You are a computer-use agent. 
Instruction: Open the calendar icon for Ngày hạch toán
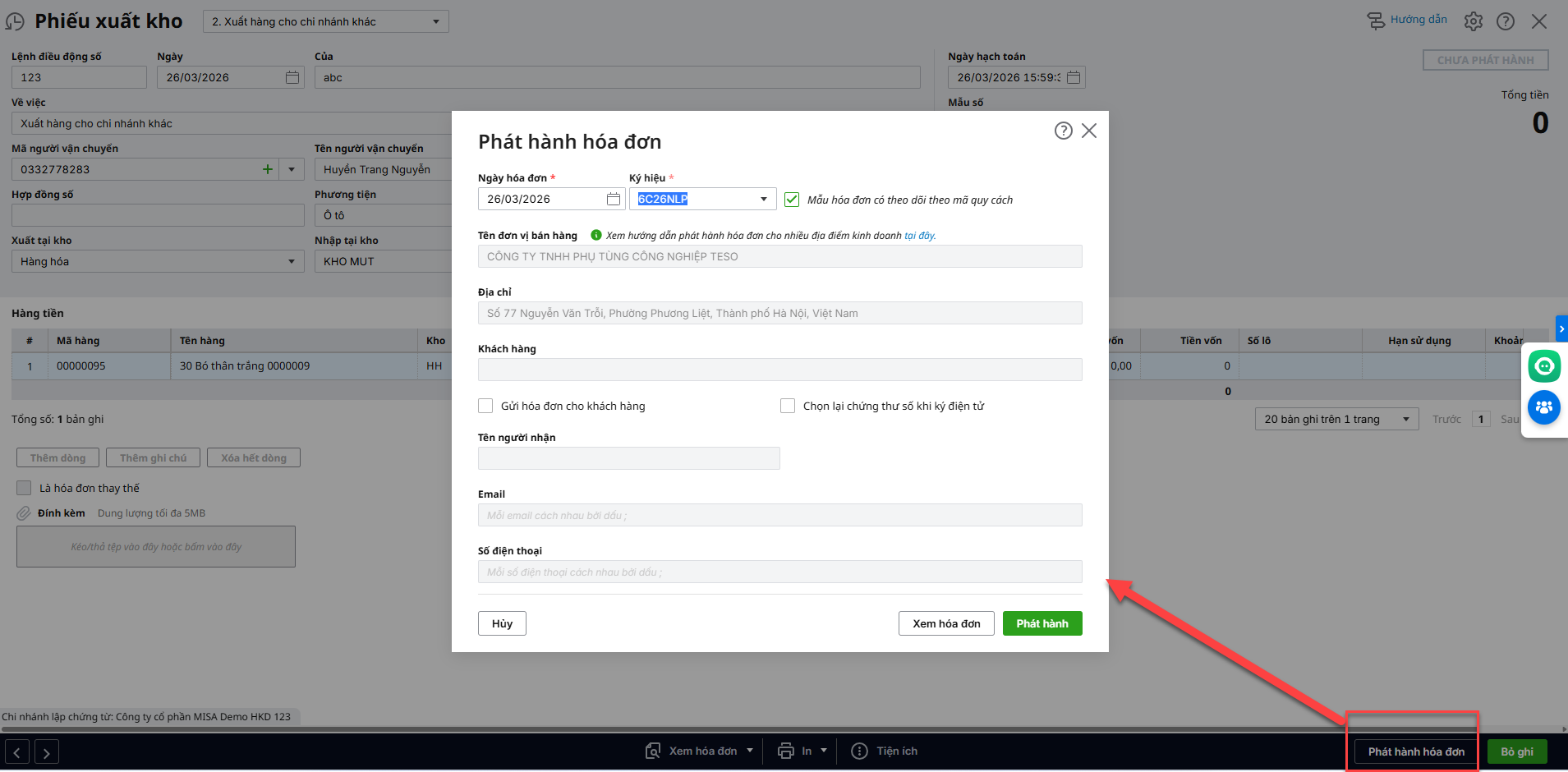pyautogui.click(x=1073, y=78)
